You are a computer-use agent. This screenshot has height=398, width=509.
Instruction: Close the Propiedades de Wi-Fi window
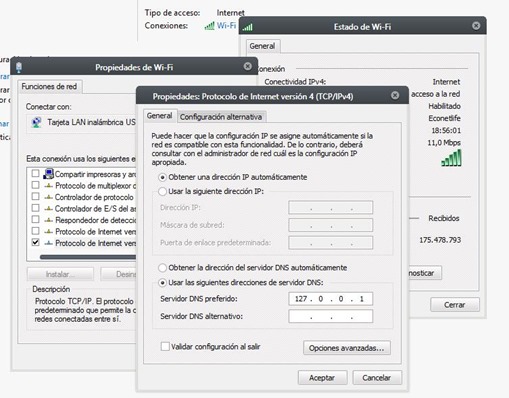[x=248, y=66]
